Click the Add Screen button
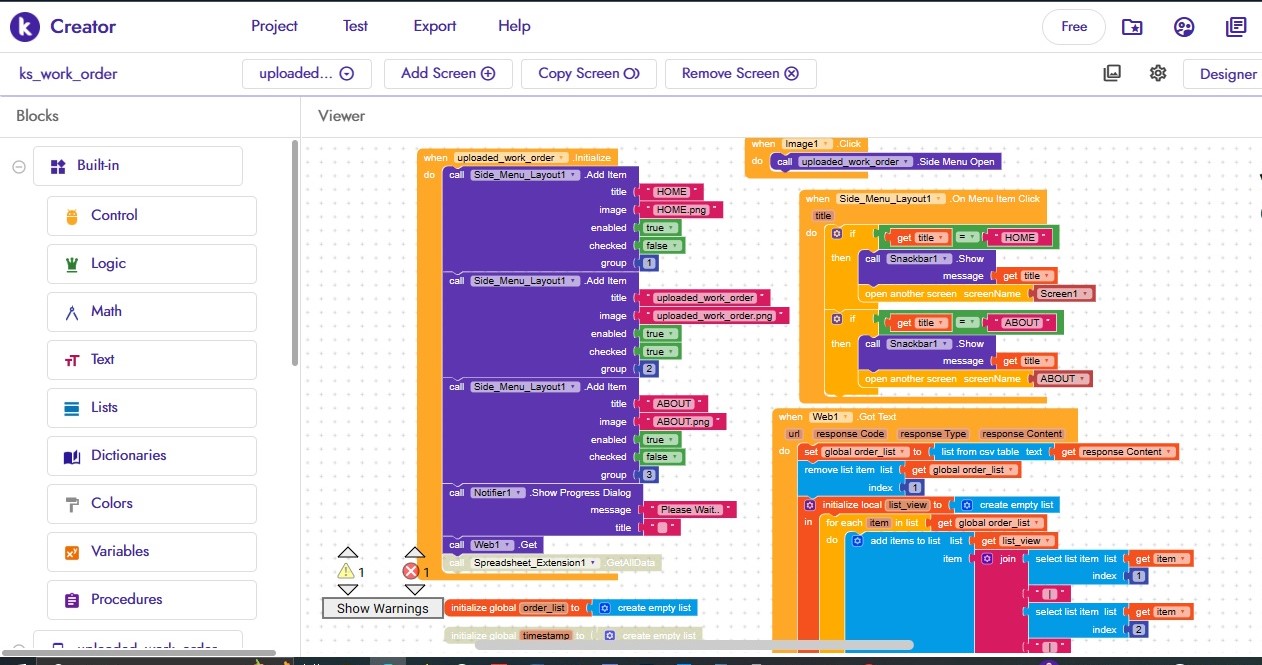Screen dimensions: 1262x665 coord(447,73)
